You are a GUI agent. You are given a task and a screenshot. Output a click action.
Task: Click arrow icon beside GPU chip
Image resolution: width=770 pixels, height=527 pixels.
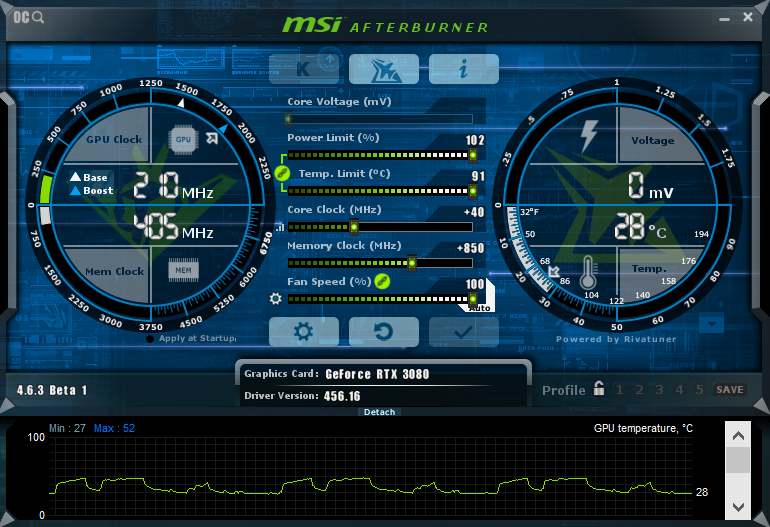[x=212, y=138]
